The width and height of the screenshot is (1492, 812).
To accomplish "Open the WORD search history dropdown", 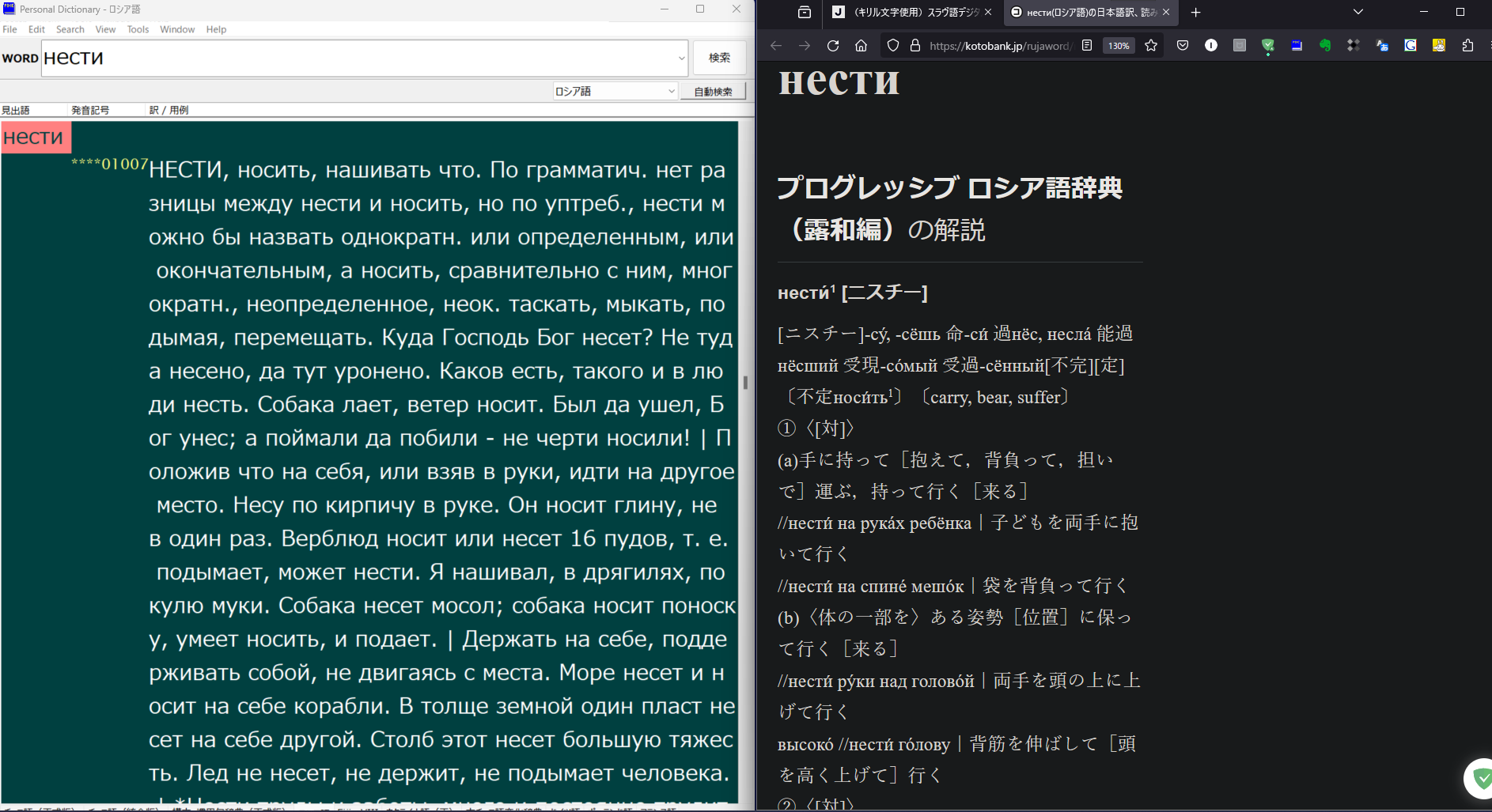I will click(x=682, y=58).
